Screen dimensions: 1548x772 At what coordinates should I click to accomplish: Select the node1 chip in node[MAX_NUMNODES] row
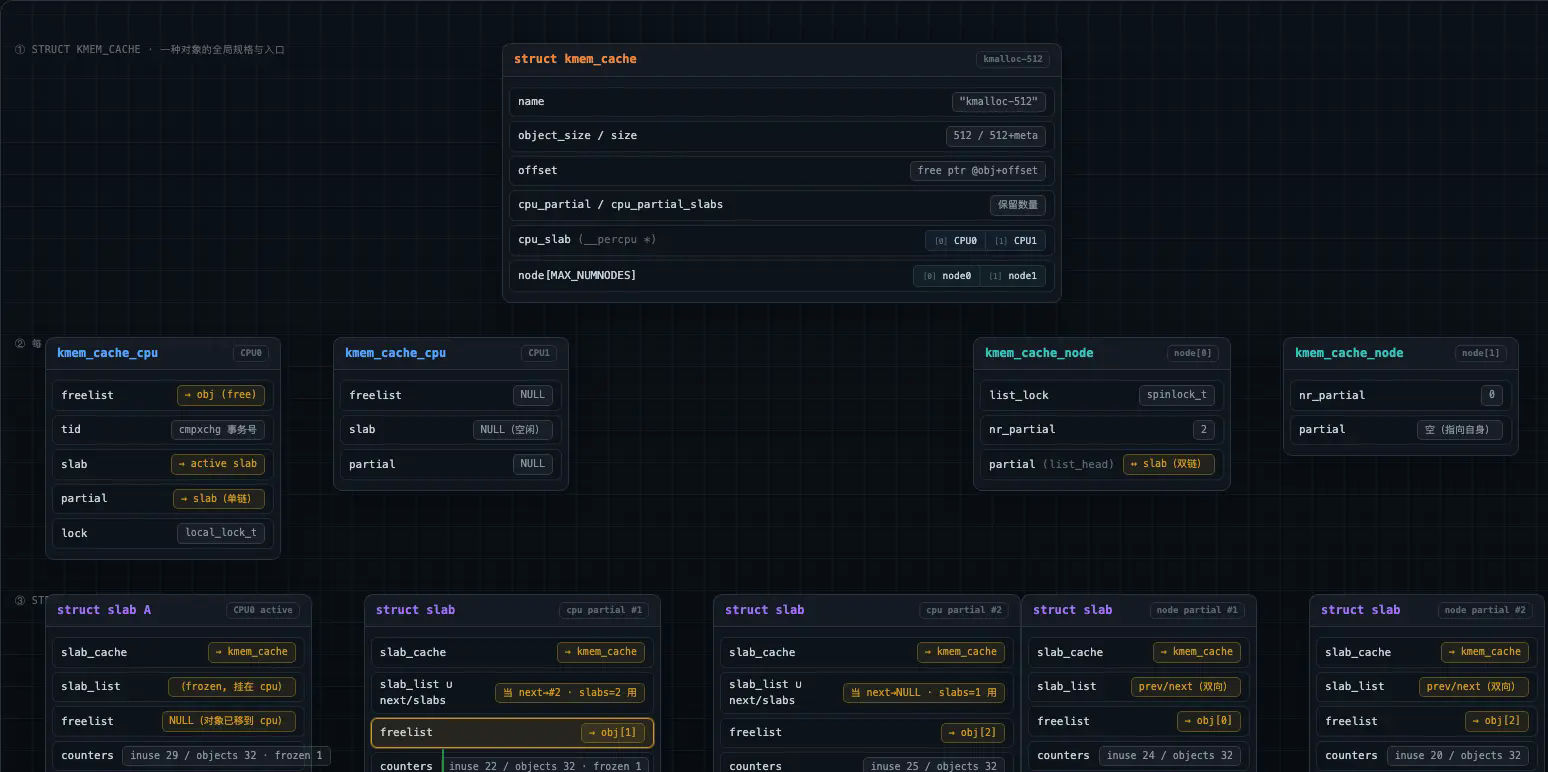point(1013,276)
